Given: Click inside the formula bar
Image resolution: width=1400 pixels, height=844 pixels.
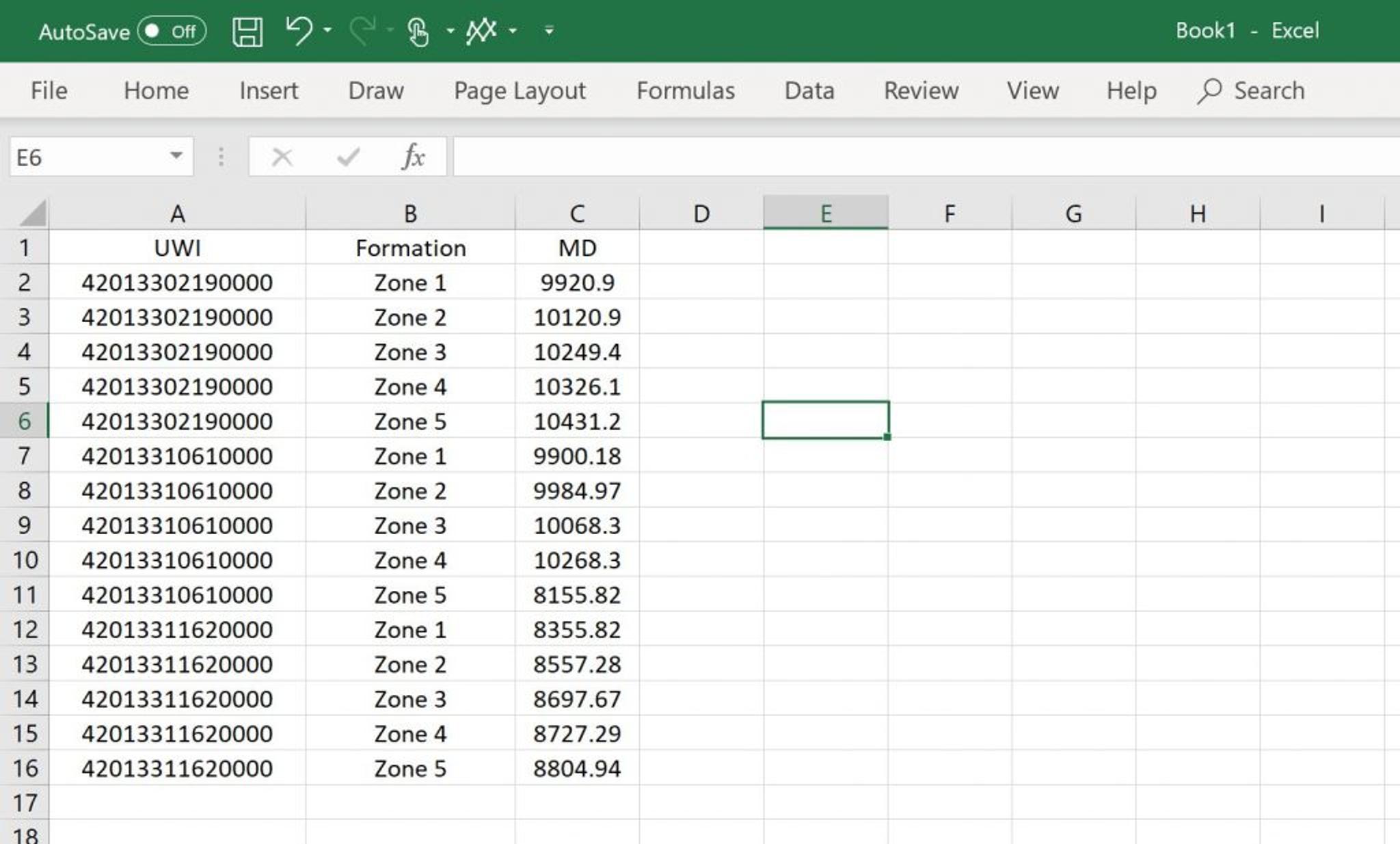Looking at the screenshot, I should coord(926,157).
